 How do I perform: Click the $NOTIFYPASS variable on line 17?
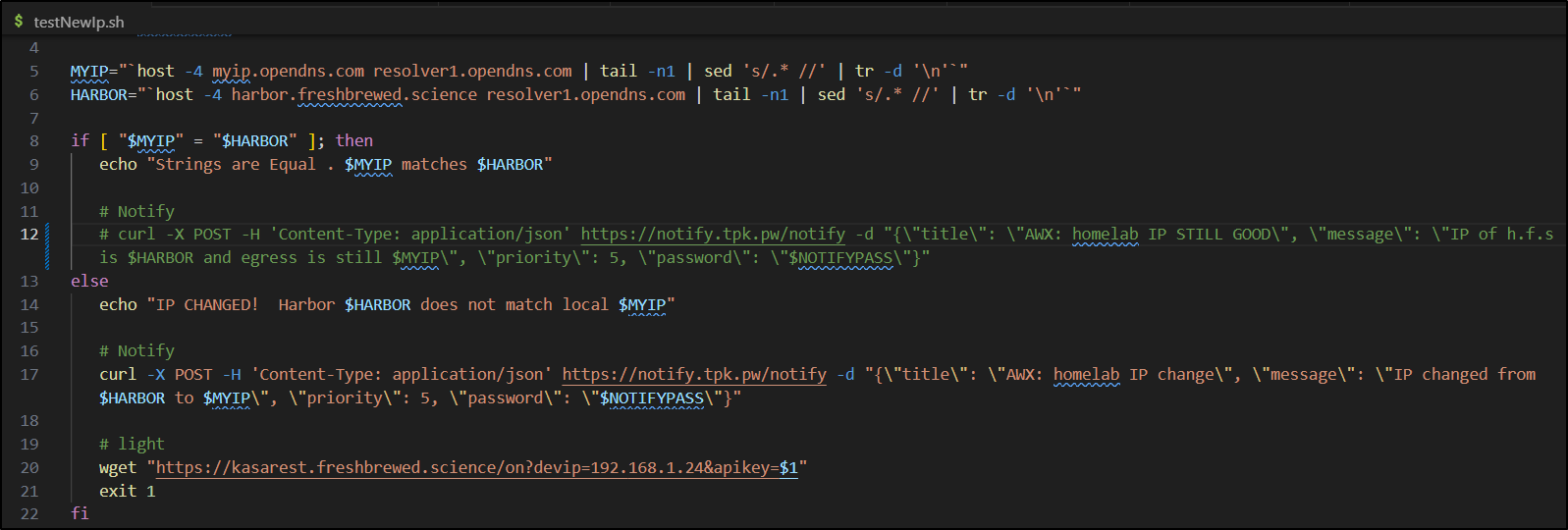[651, 398]
